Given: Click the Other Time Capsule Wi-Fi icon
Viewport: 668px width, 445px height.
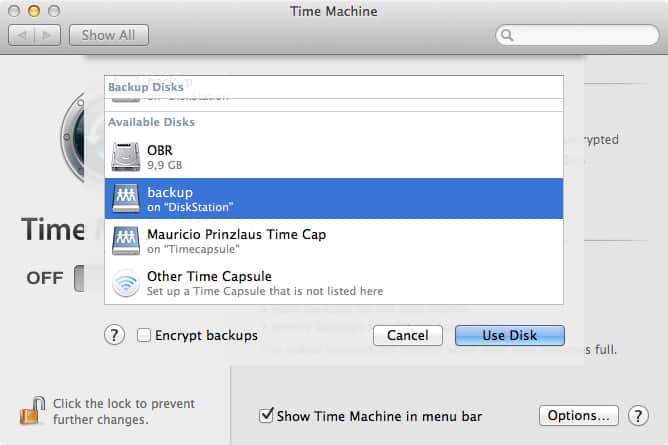Looking at the screenshot, I should [126, 283].
